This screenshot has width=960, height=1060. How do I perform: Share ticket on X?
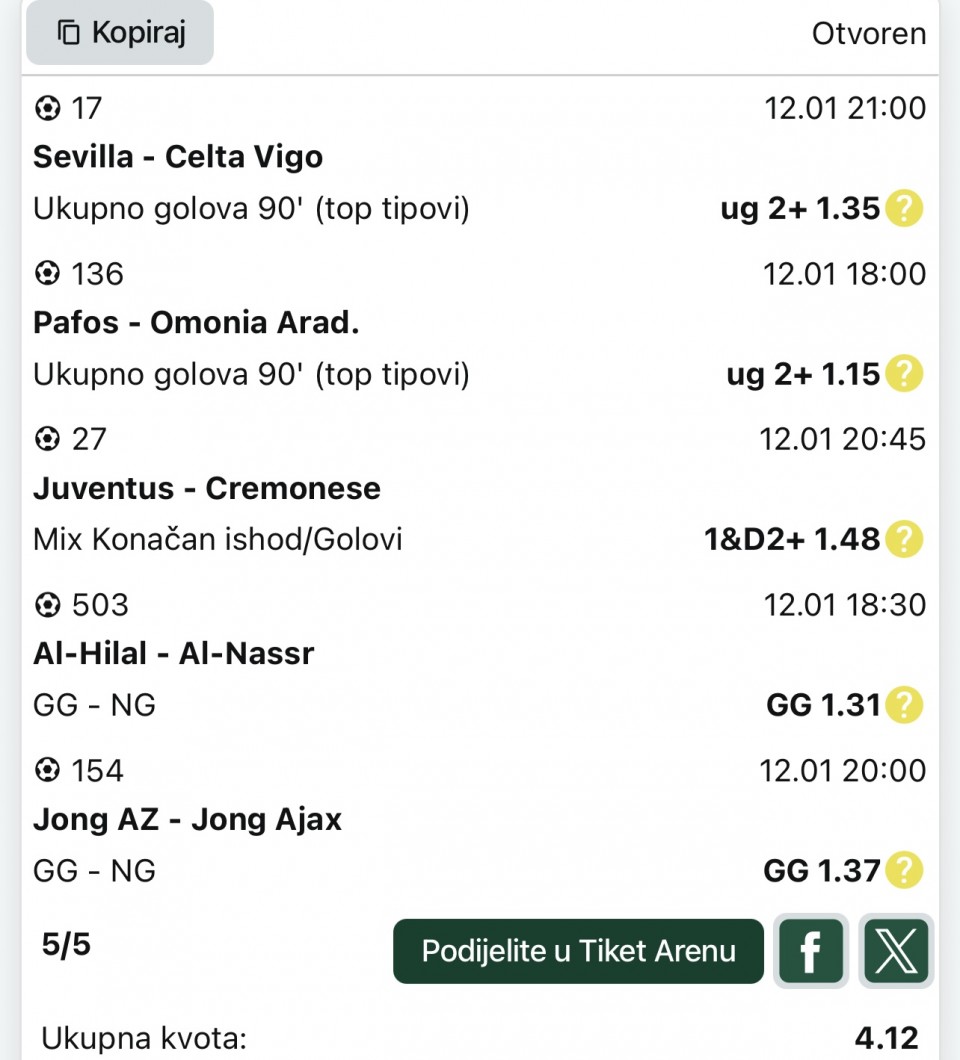pyautogui.click(x=896, y=951)
